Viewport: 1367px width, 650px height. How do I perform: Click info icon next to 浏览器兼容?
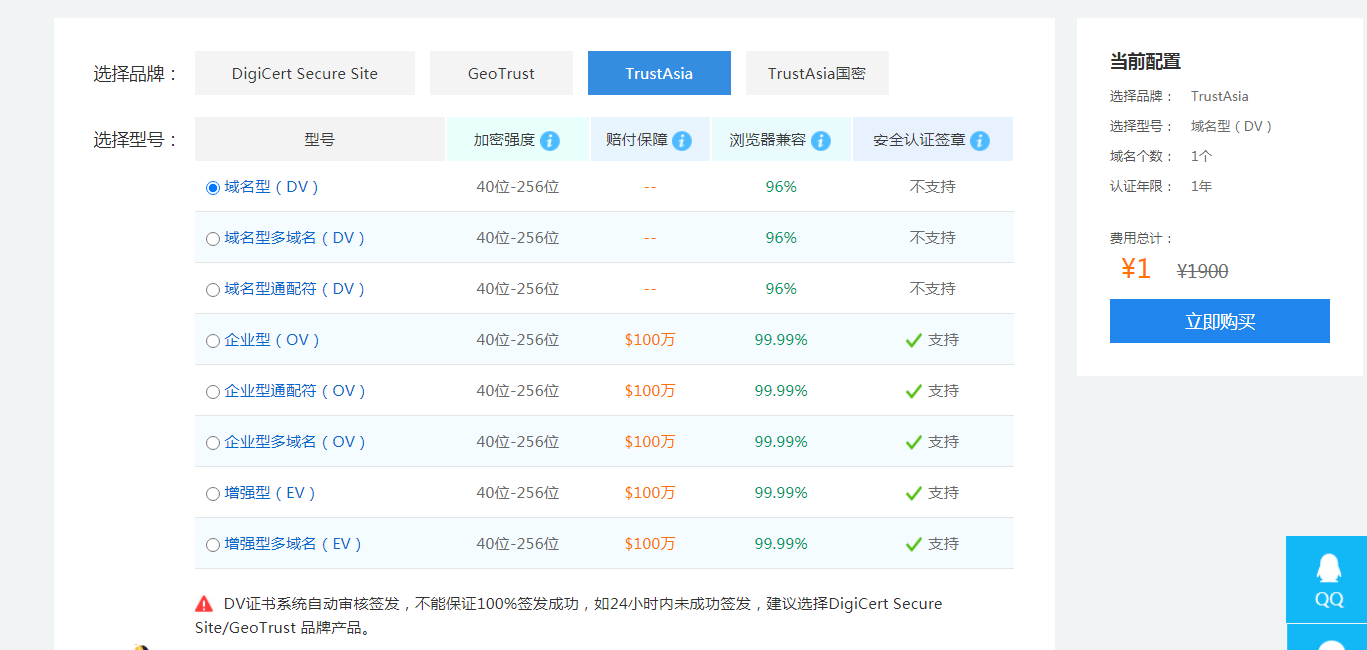[x=821, y=141]
